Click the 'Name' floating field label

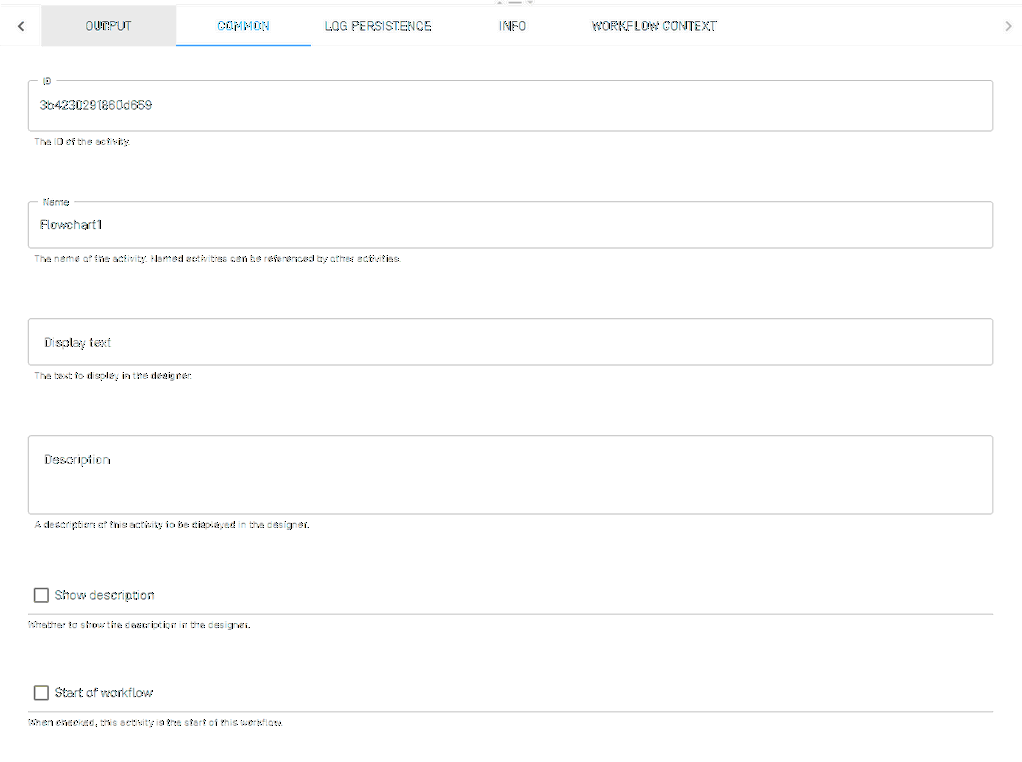point(56,202)
